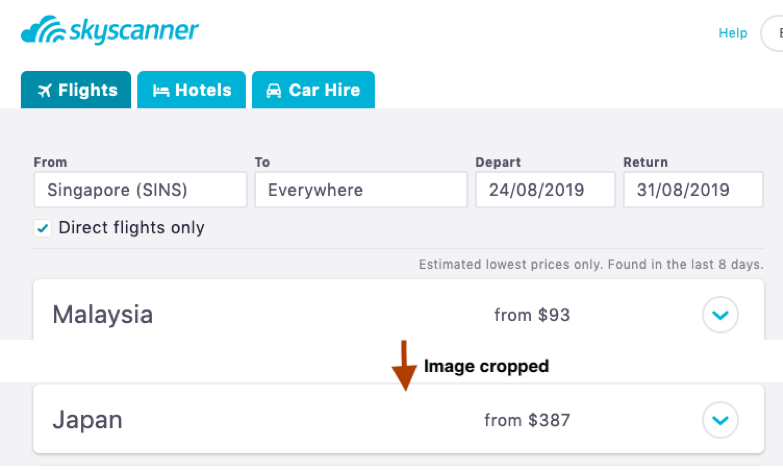This screenshot has width=783, height=470.
Task: Click the car icon on Car Hire tab
Action: (273, 91)
